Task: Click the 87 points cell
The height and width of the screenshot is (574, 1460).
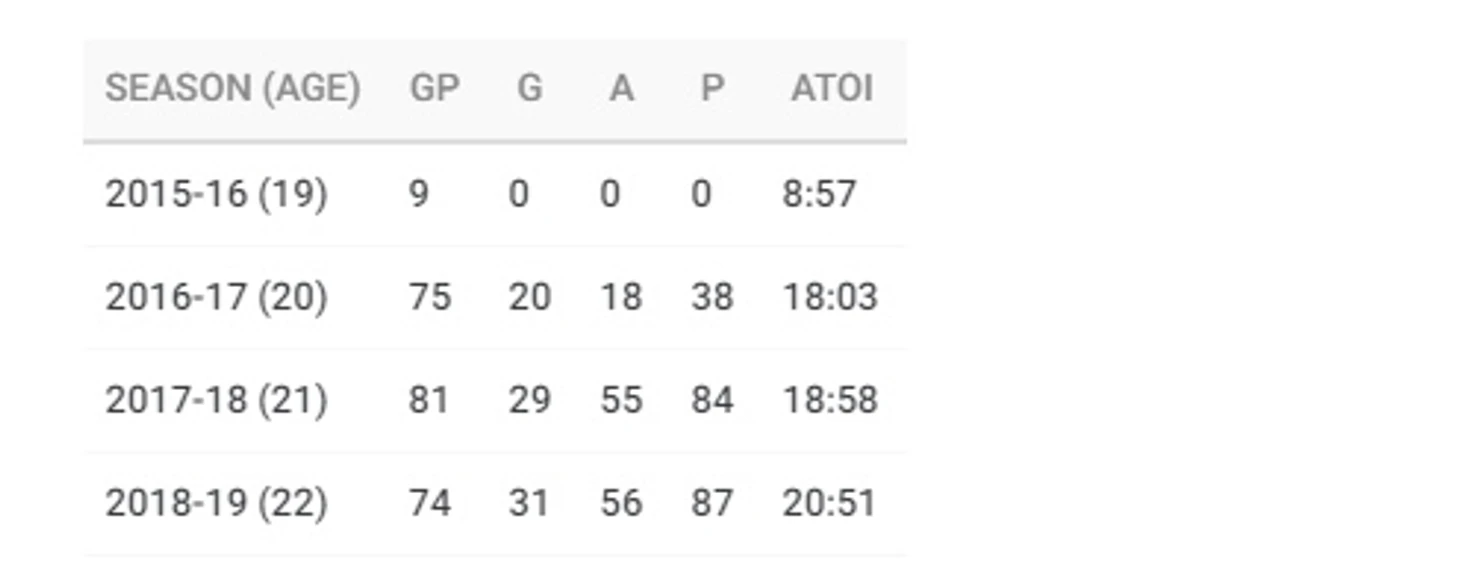Action: (x=712, y=504)
